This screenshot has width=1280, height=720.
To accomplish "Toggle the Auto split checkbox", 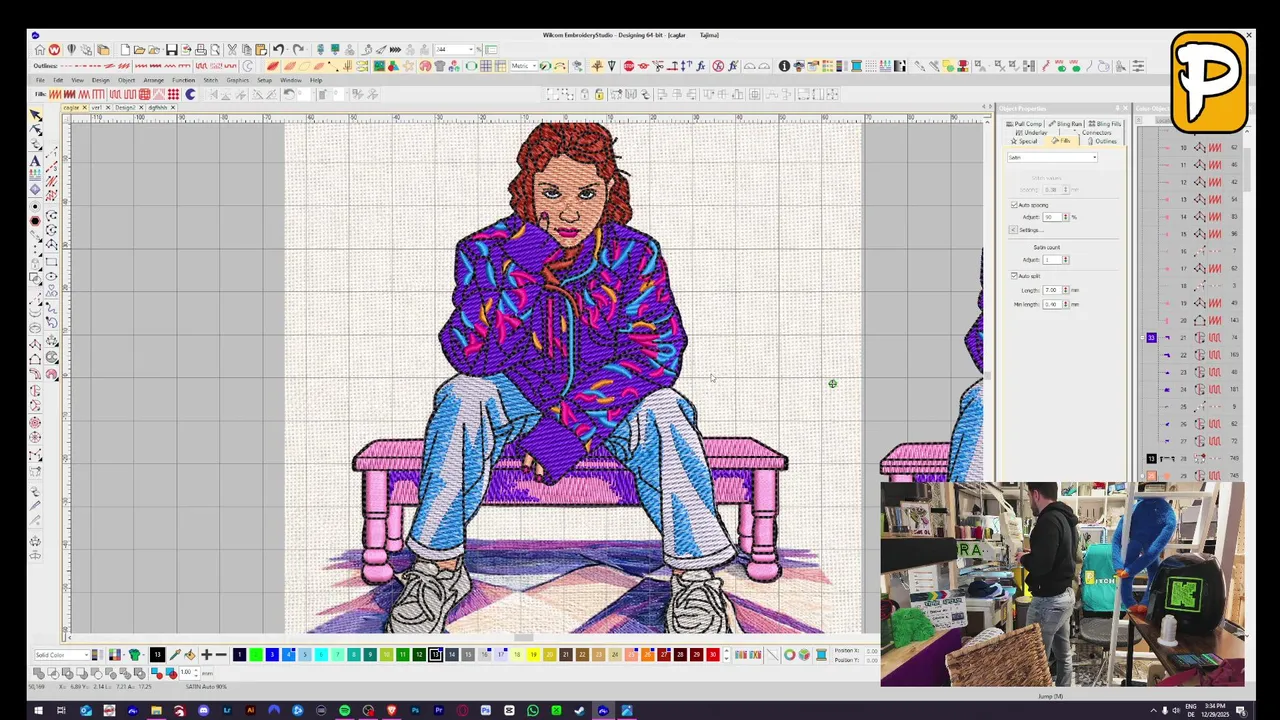I will (x=1014, y=276).
